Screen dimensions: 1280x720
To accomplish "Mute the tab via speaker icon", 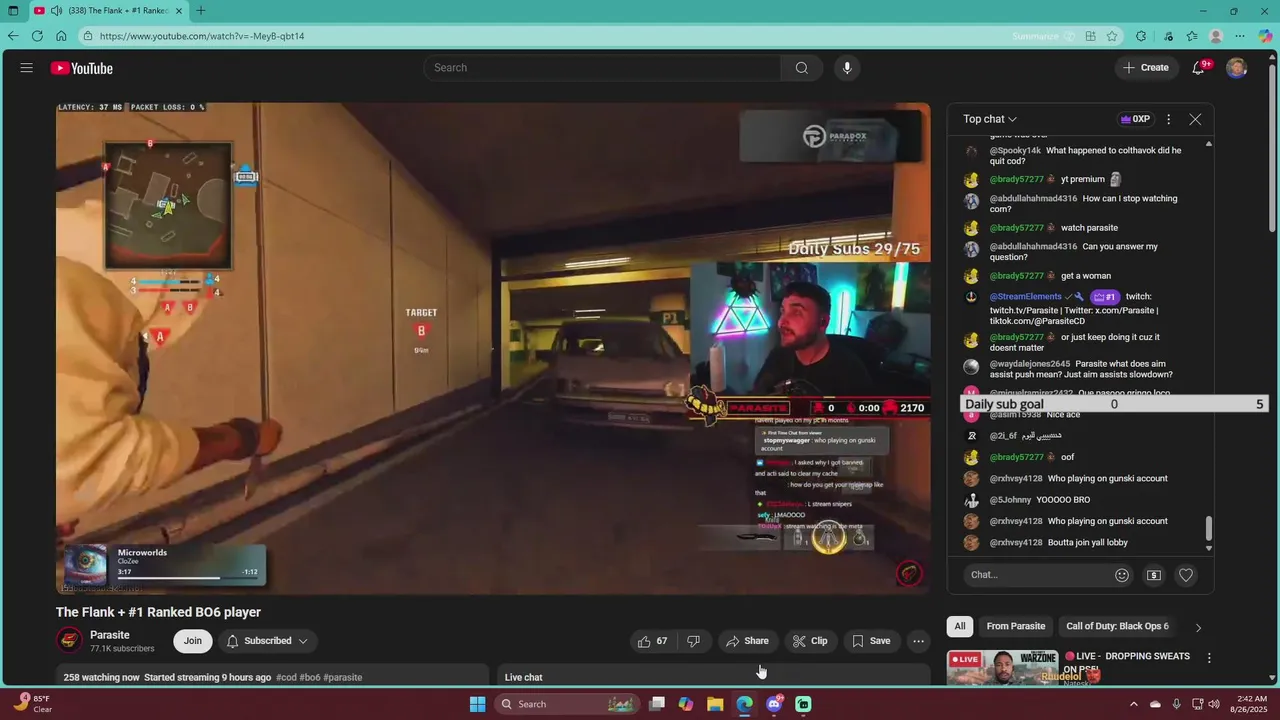I will 57,11.
